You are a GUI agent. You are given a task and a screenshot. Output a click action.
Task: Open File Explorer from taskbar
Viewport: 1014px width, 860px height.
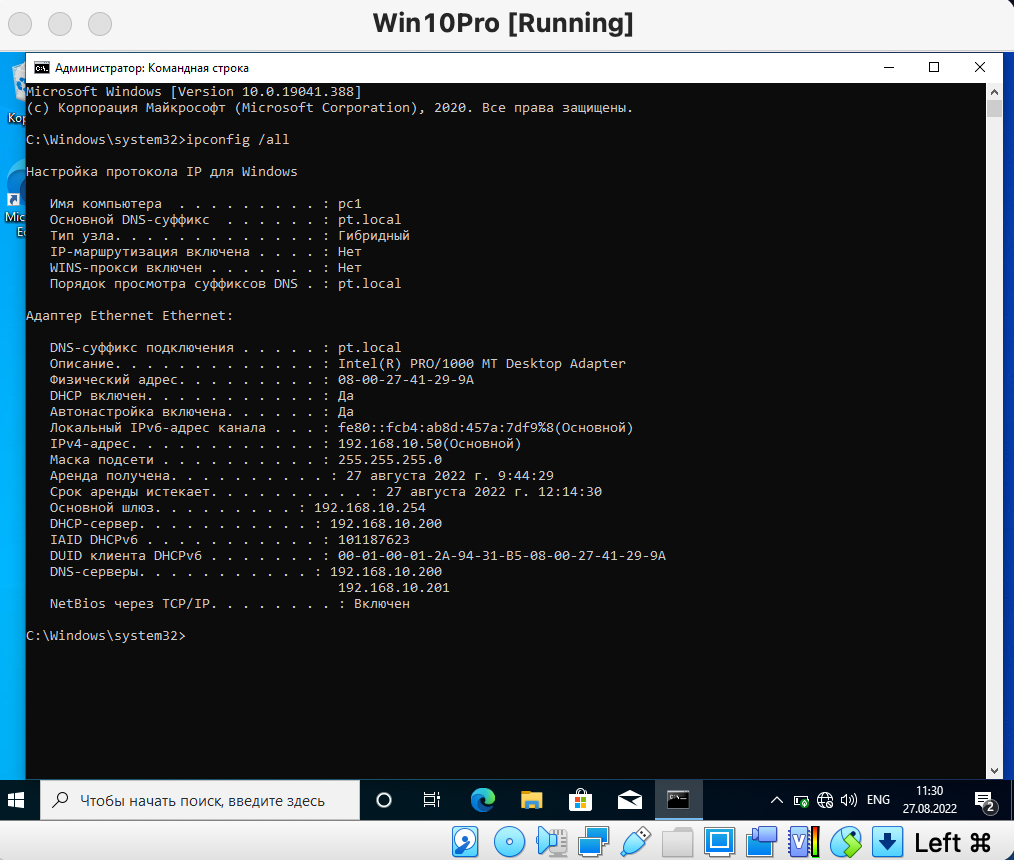531,801
